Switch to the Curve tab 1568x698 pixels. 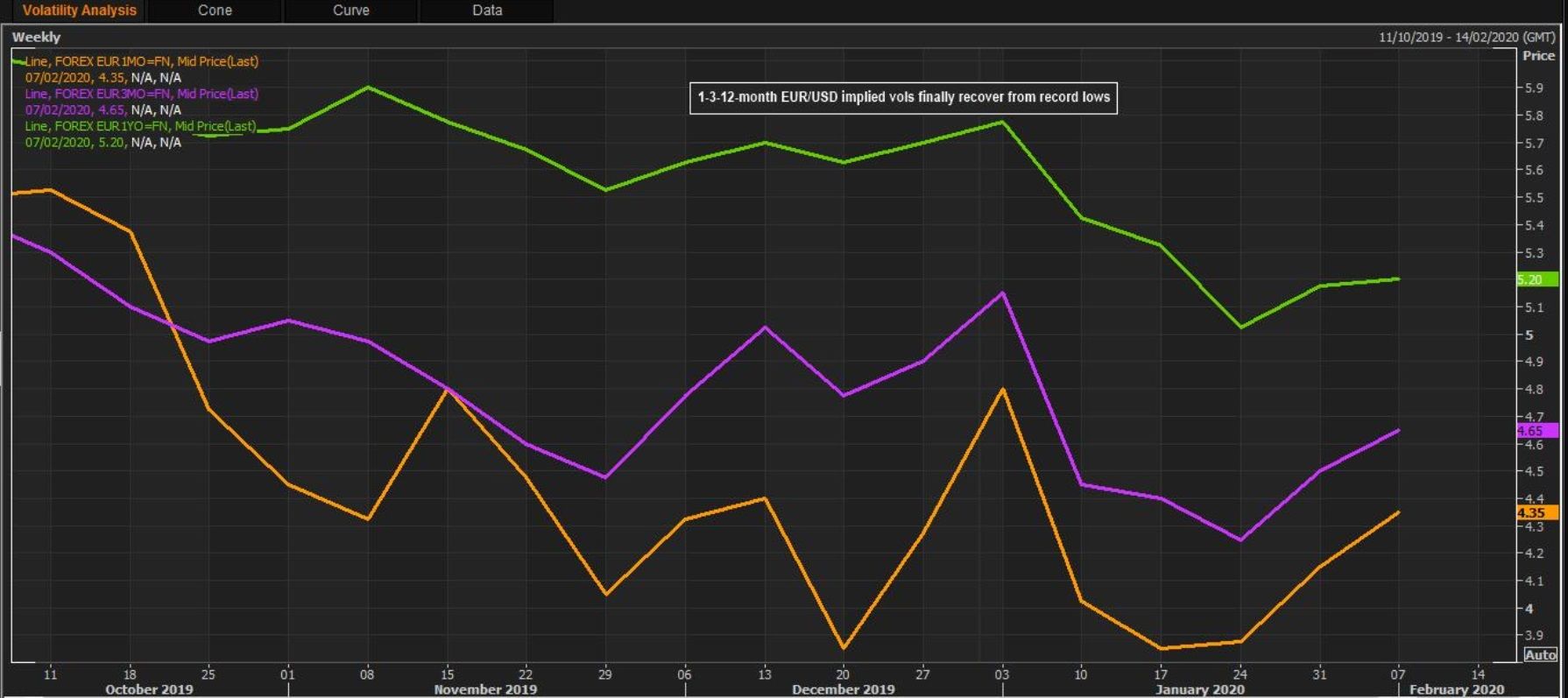pos(350,11)
